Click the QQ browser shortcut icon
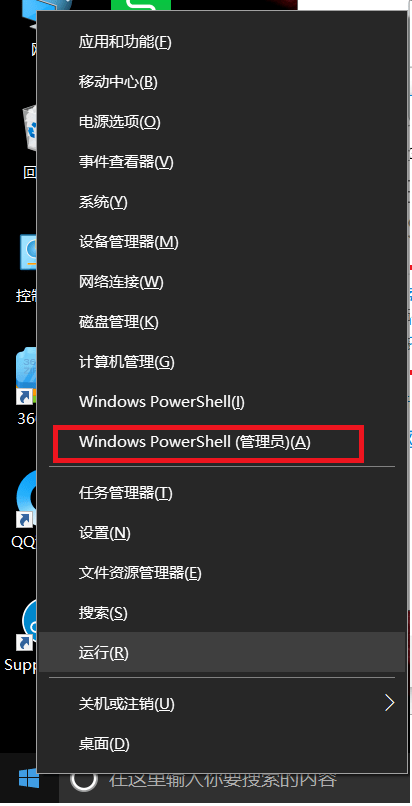 [27, 500]
